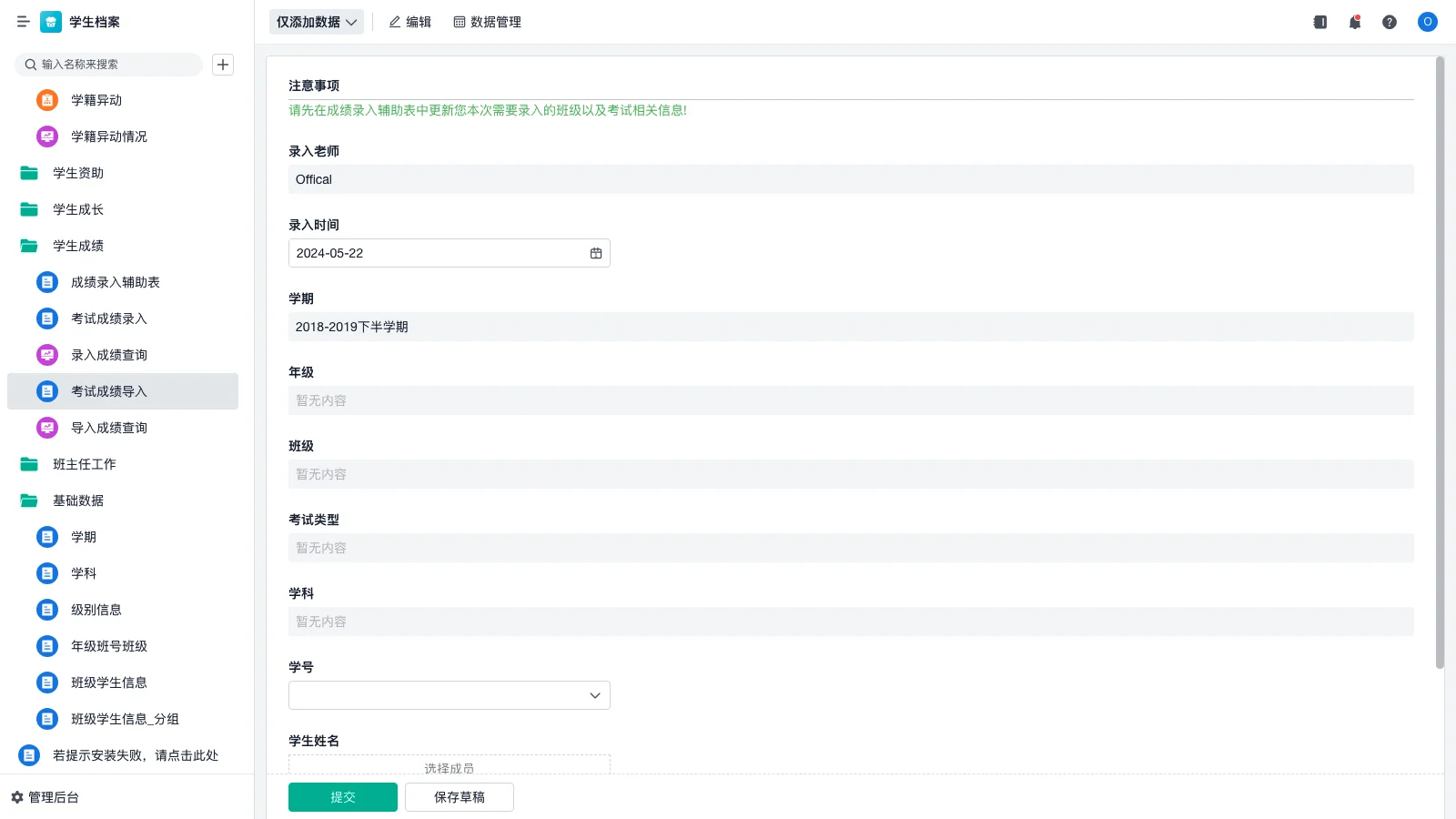Click 编辑 in the top toolbar
The height and width of the screenshot is (819, 1456).
pos(409,22)
